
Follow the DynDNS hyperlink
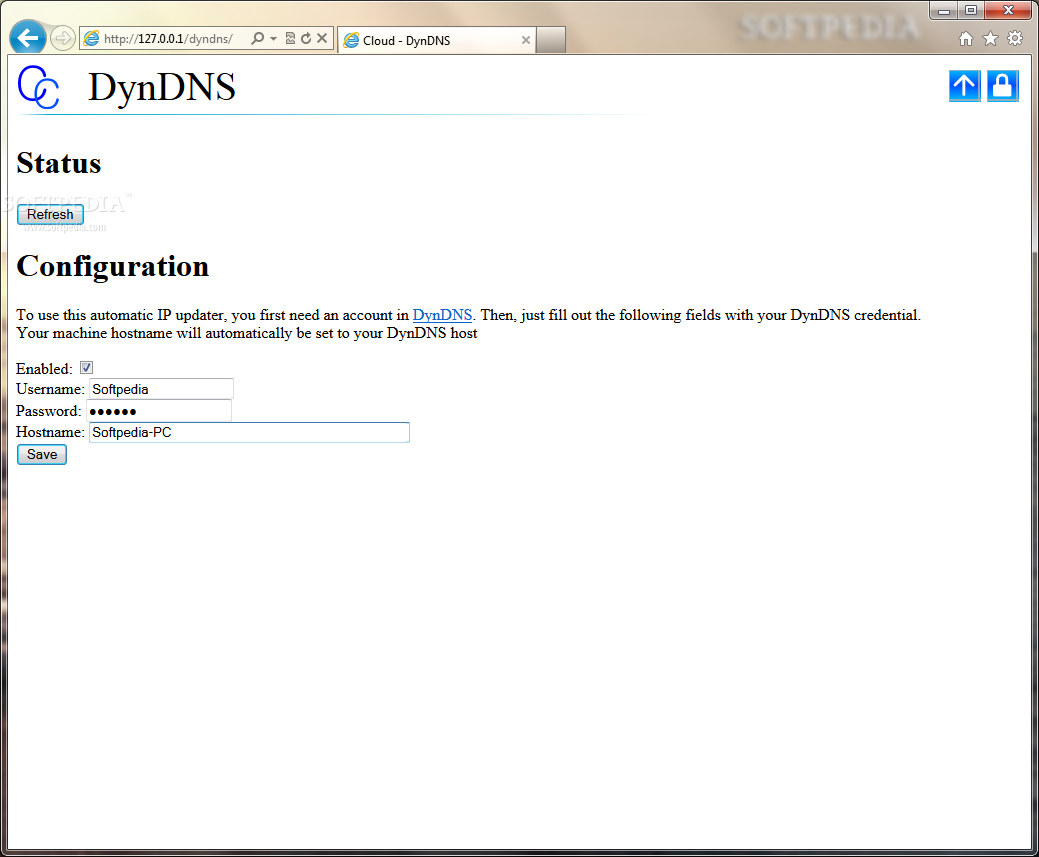442,315
